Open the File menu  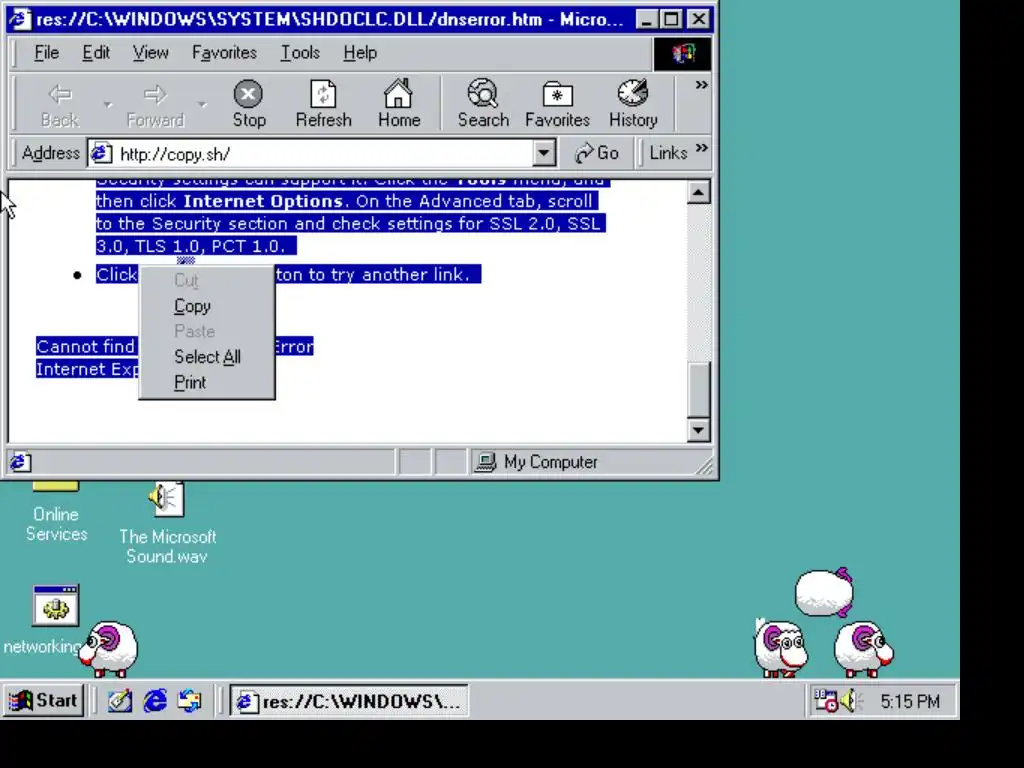(46, 53)
